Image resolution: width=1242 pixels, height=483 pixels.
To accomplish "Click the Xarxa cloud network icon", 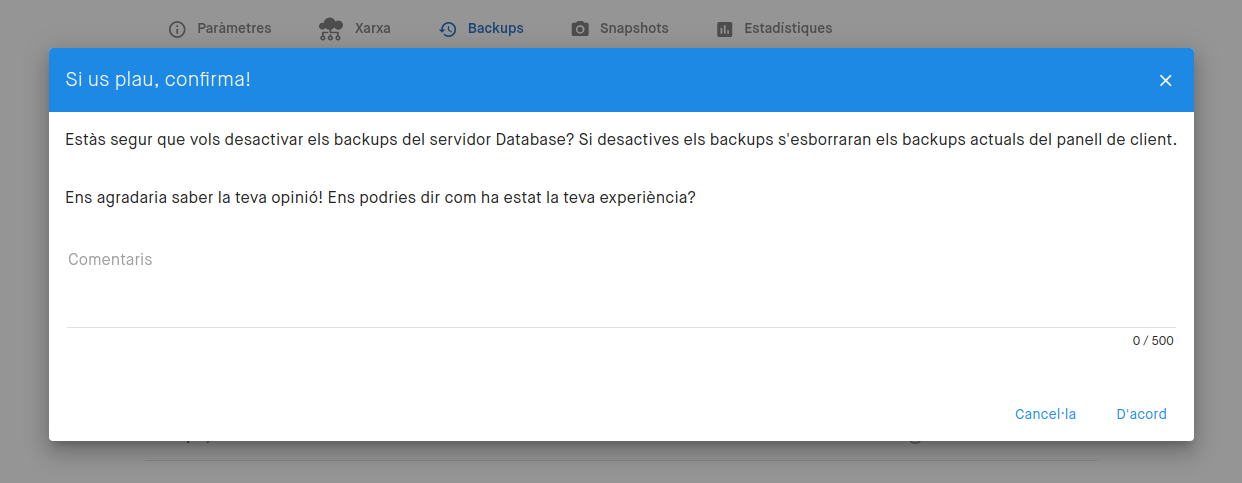I will point(330,29).
